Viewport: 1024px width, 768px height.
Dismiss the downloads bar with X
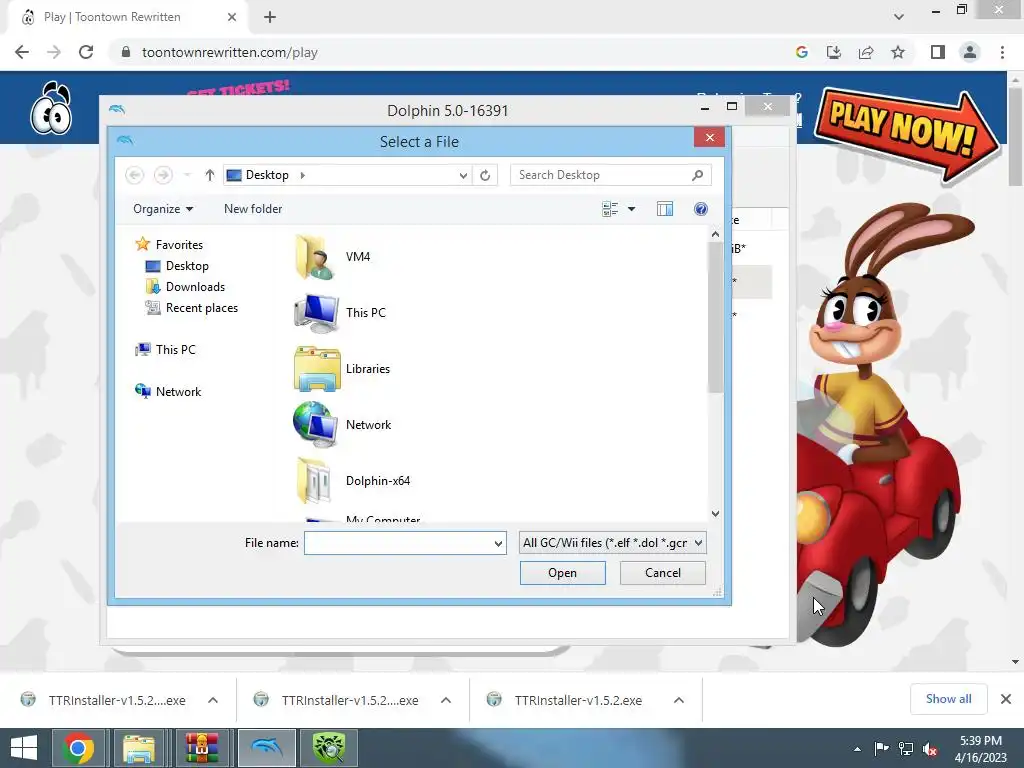[x=1006, y=699]
